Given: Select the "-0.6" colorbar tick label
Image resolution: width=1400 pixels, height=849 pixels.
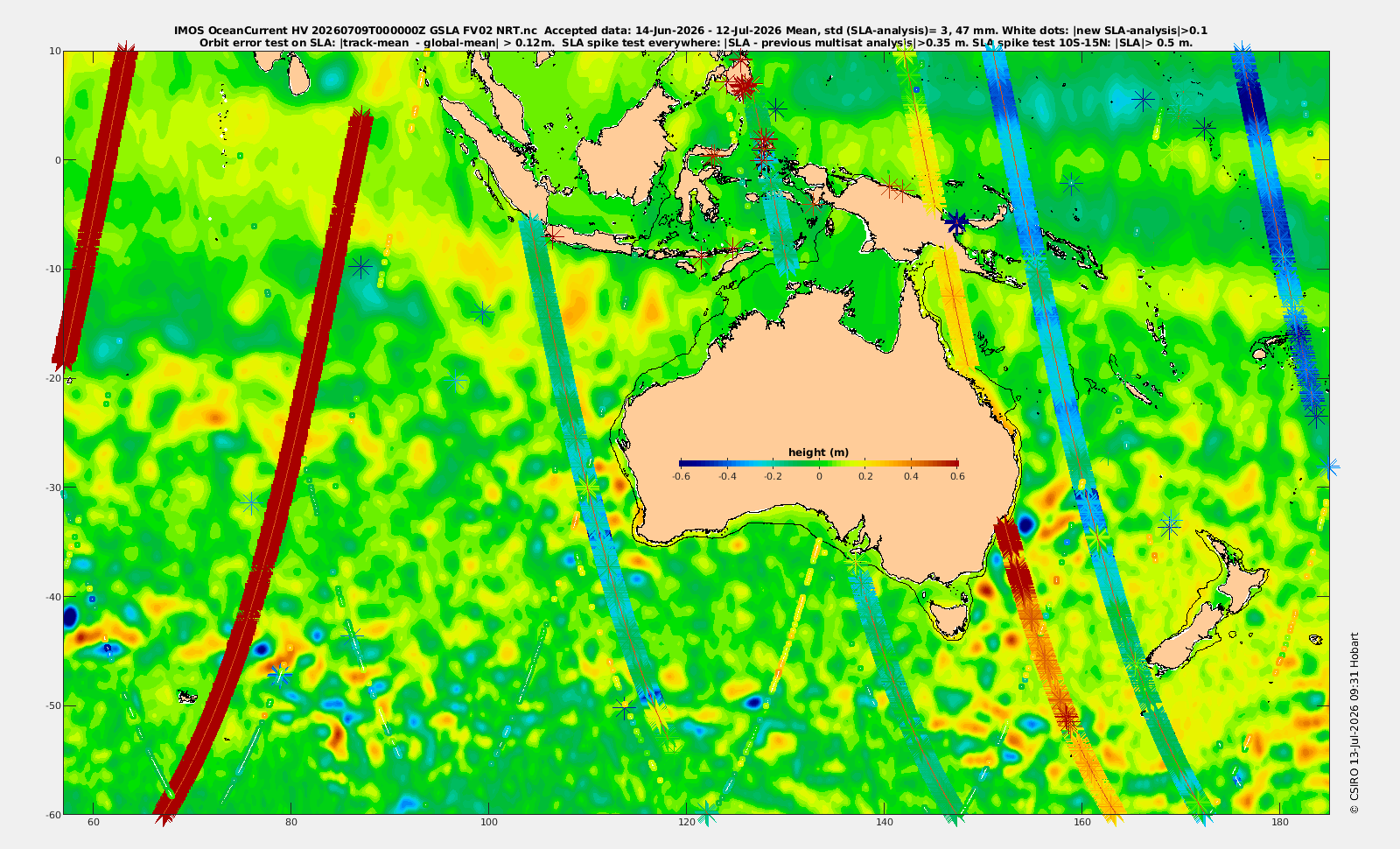Looking at the screenshot, I should (681, 476).
